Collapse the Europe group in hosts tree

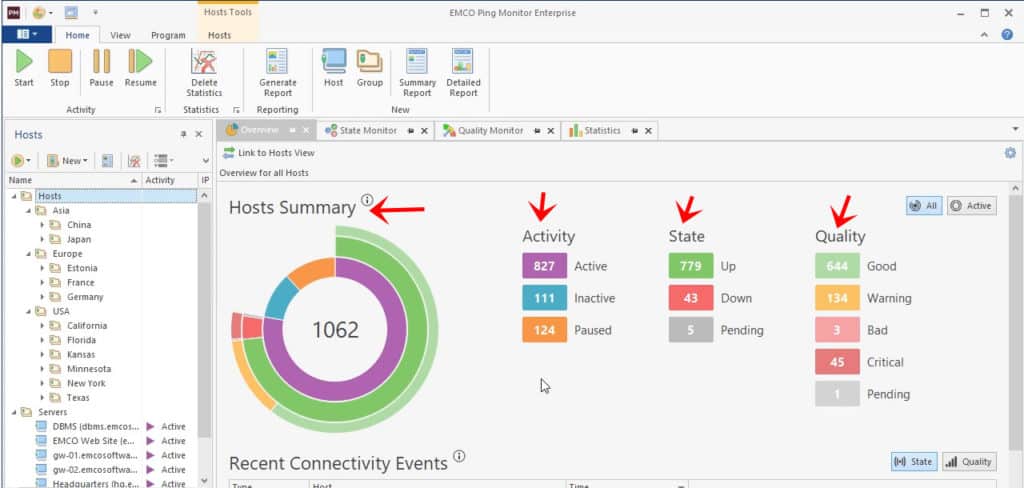tap(28, 253)
